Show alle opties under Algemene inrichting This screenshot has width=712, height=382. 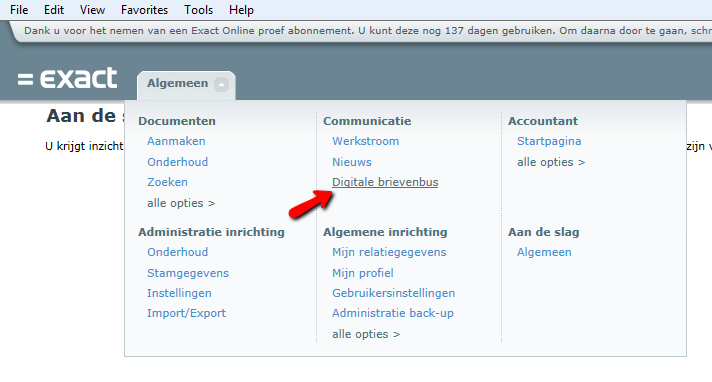(366, 334)
